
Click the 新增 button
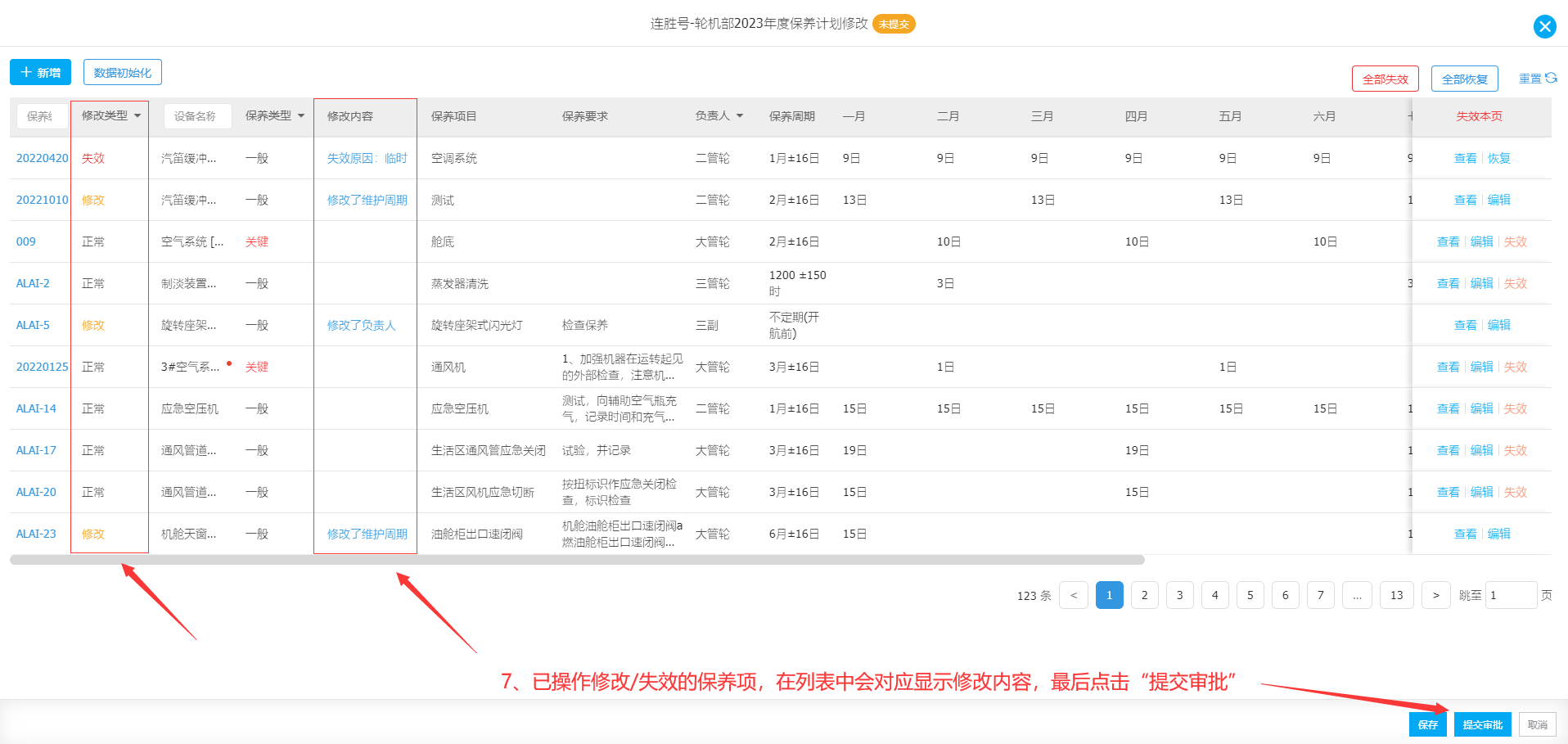pyautogui.click(x=40, y=72)
